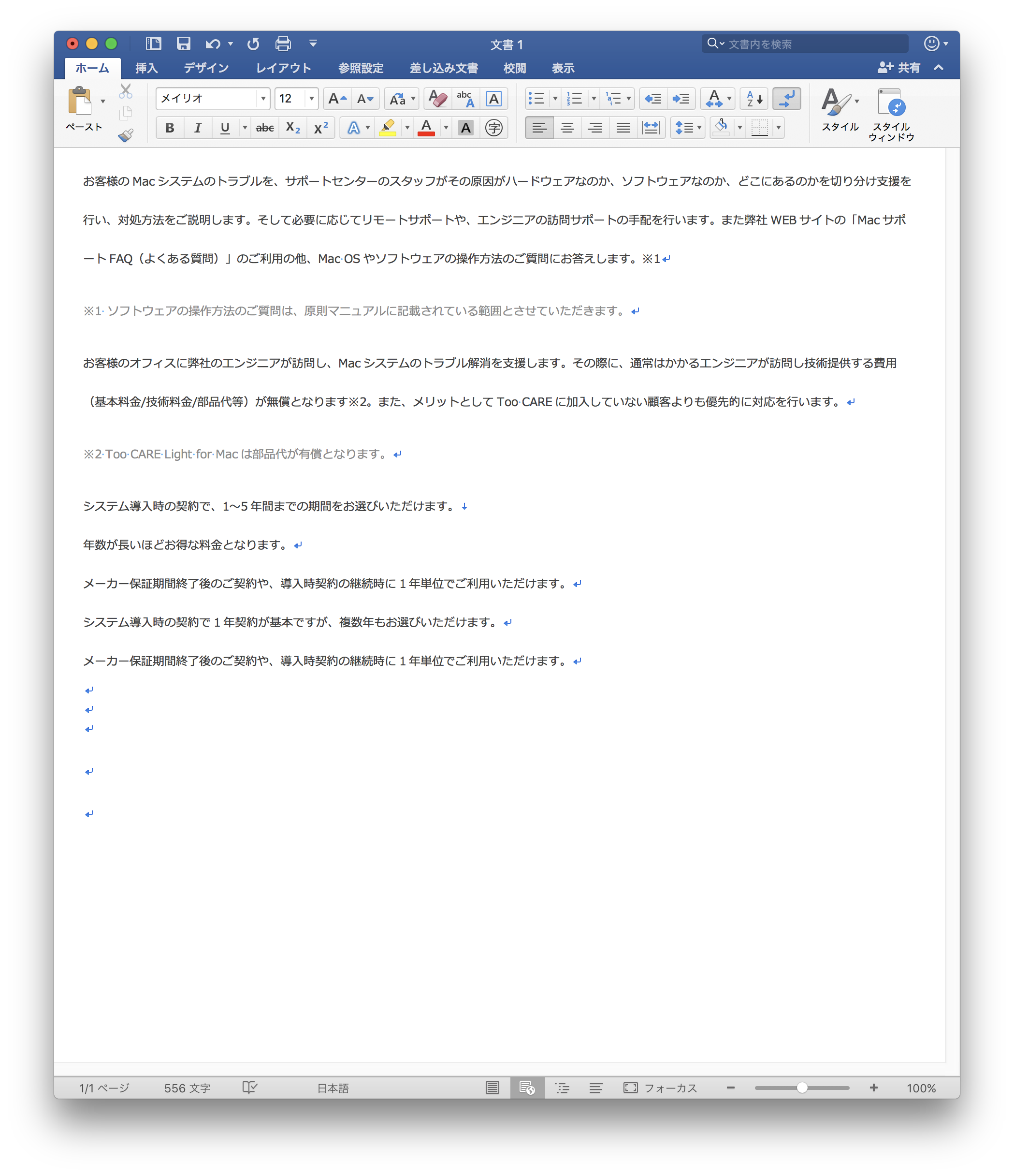Toggle Bold formatting
1014x1176 pixels.
point(170,128)
